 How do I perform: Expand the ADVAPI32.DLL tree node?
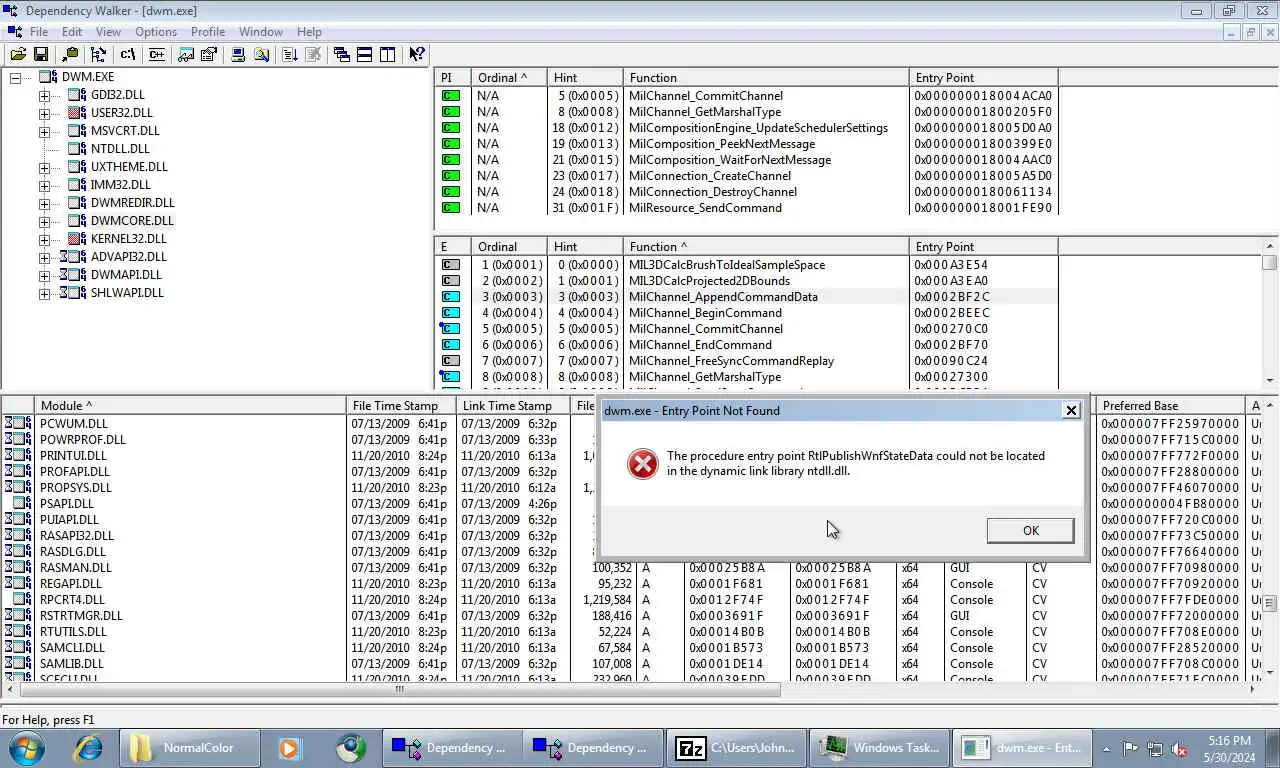[44, 258]
